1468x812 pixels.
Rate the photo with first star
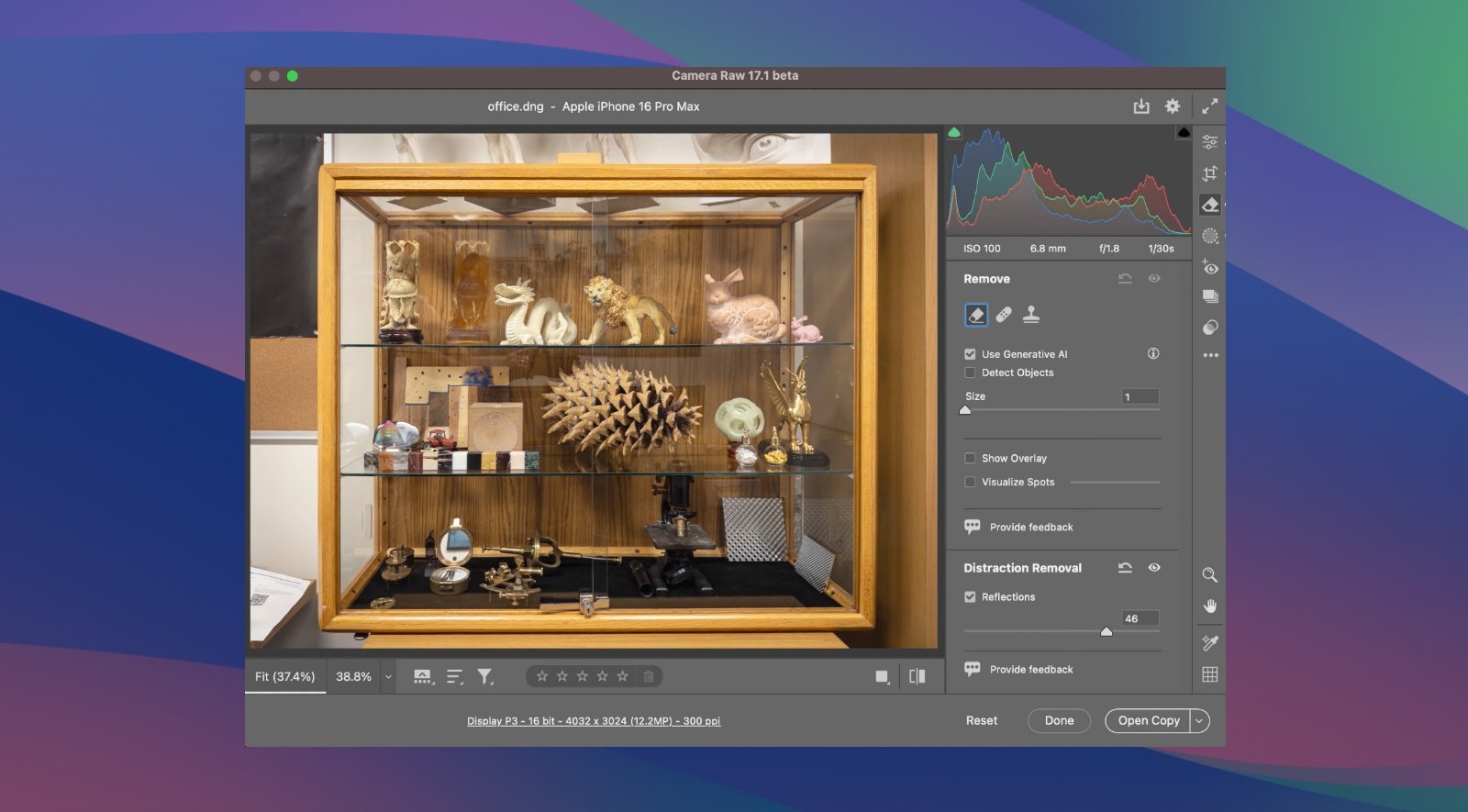point(542,676)
